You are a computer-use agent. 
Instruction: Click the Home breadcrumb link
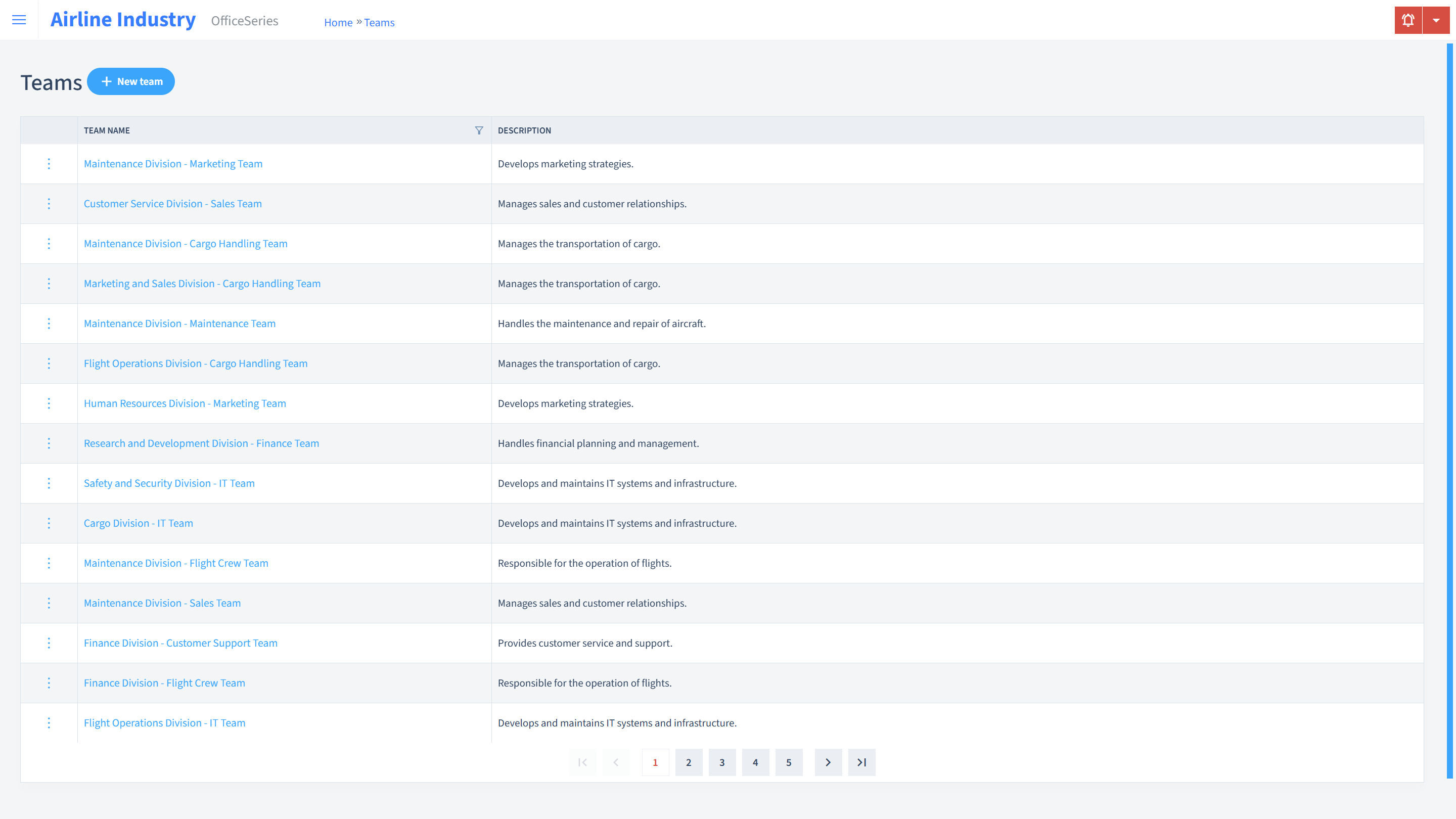pos(338,22)
